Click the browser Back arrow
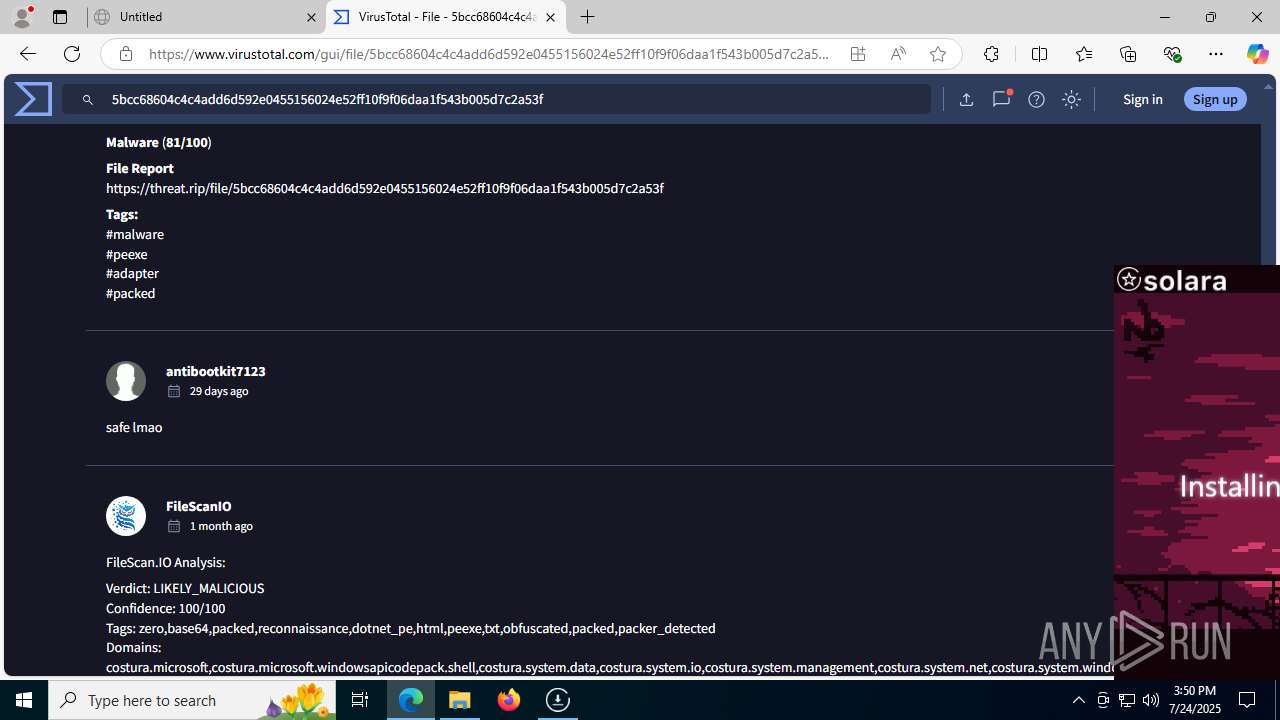This screenshot has width=1280, height=720. click(28, 54)
